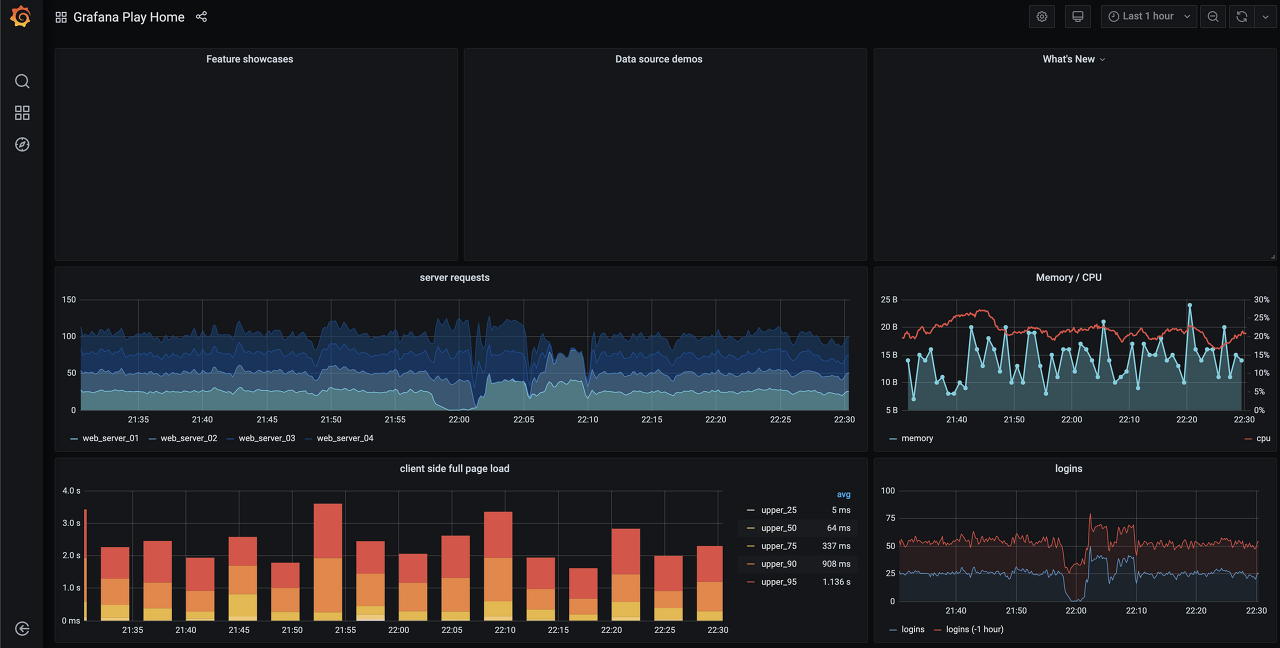Viewport: 1280px width, 648px height.
Task: Click the What's New panel resize handle
Action: click(1272, 257)
